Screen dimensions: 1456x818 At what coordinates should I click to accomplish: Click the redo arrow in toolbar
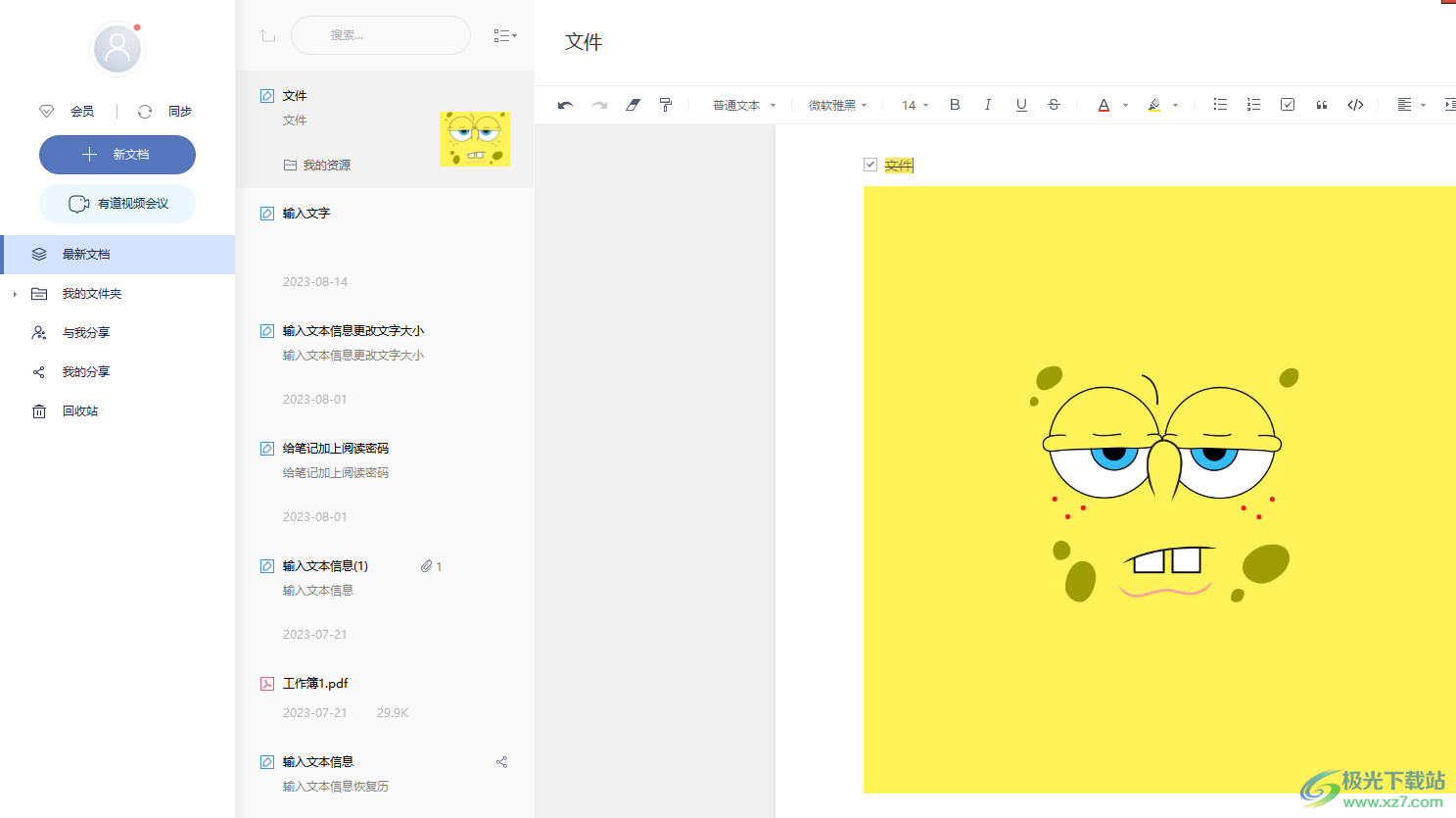point(599,105)
